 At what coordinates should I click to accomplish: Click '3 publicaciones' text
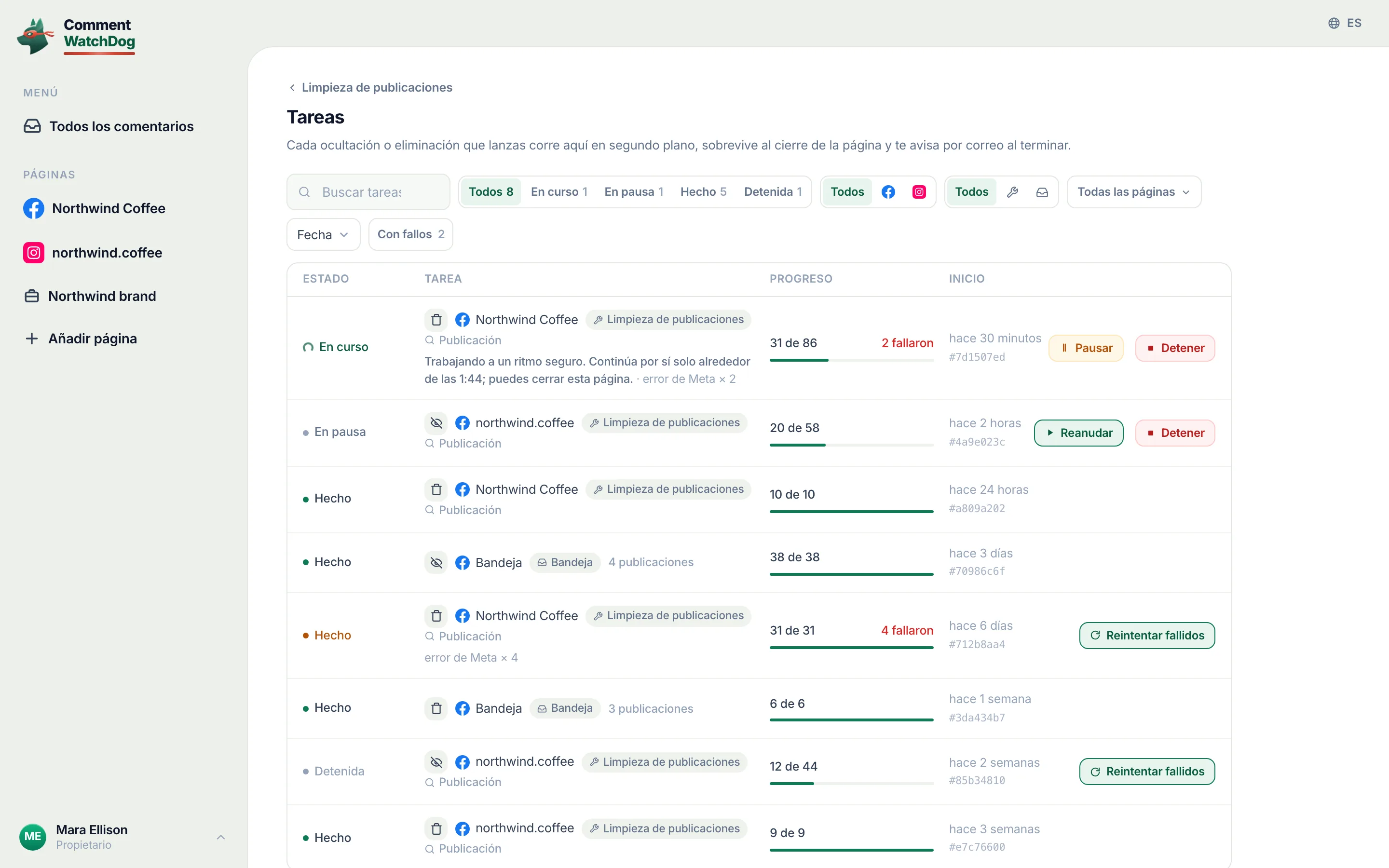[x=650, y=709]
